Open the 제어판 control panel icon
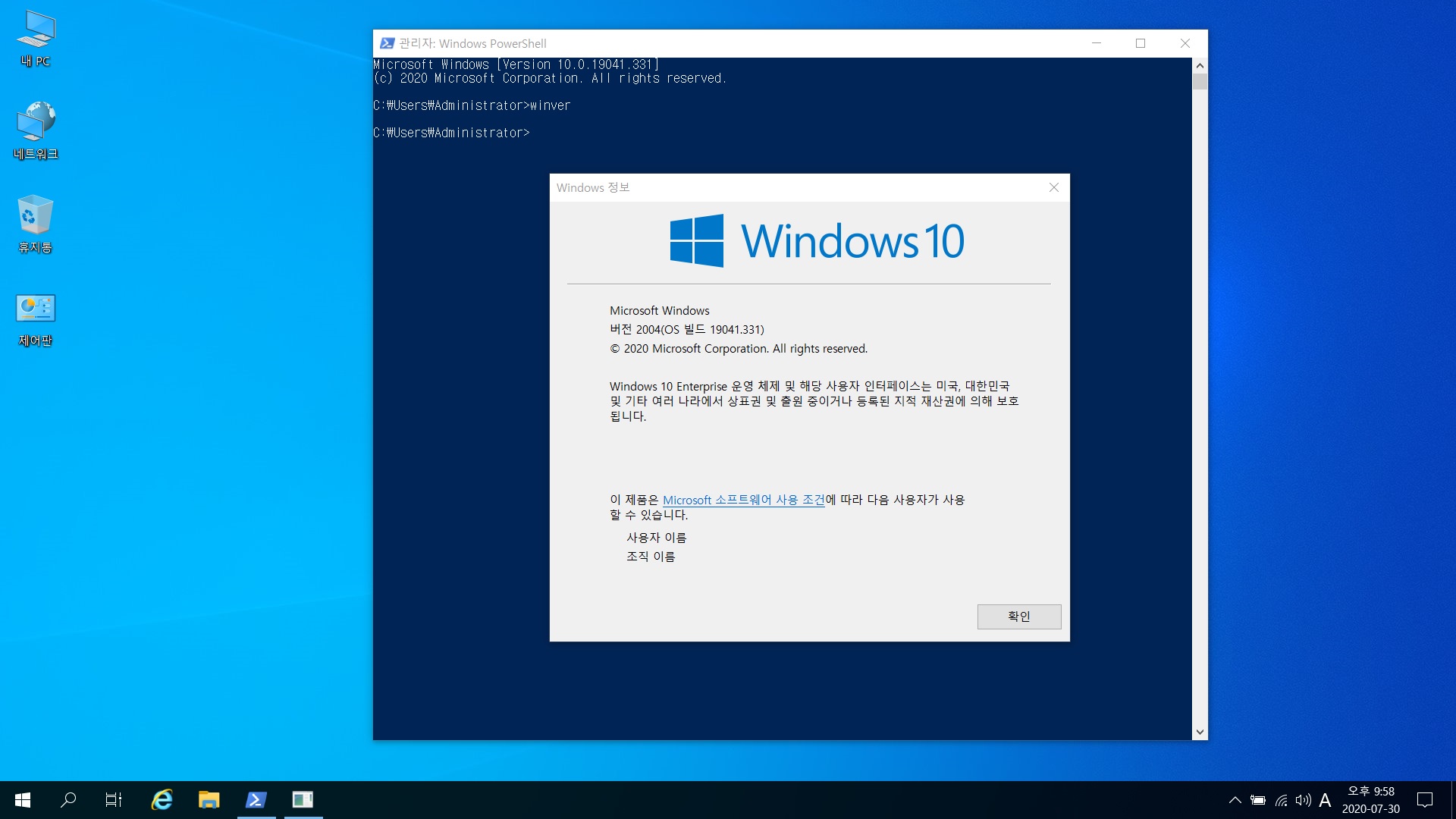 pos(36,319)
